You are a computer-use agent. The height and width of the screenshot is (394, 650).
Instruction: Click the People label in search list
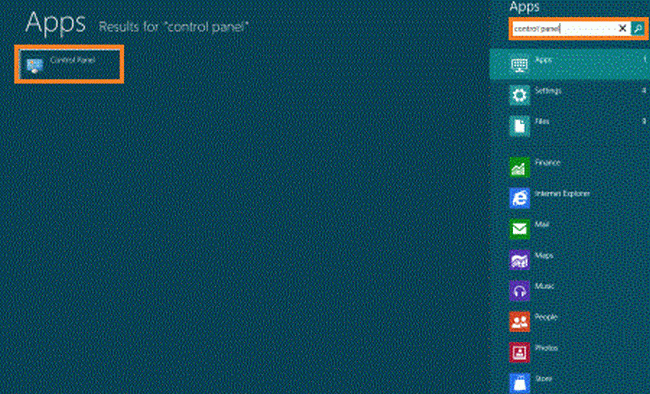coord(546,317)
